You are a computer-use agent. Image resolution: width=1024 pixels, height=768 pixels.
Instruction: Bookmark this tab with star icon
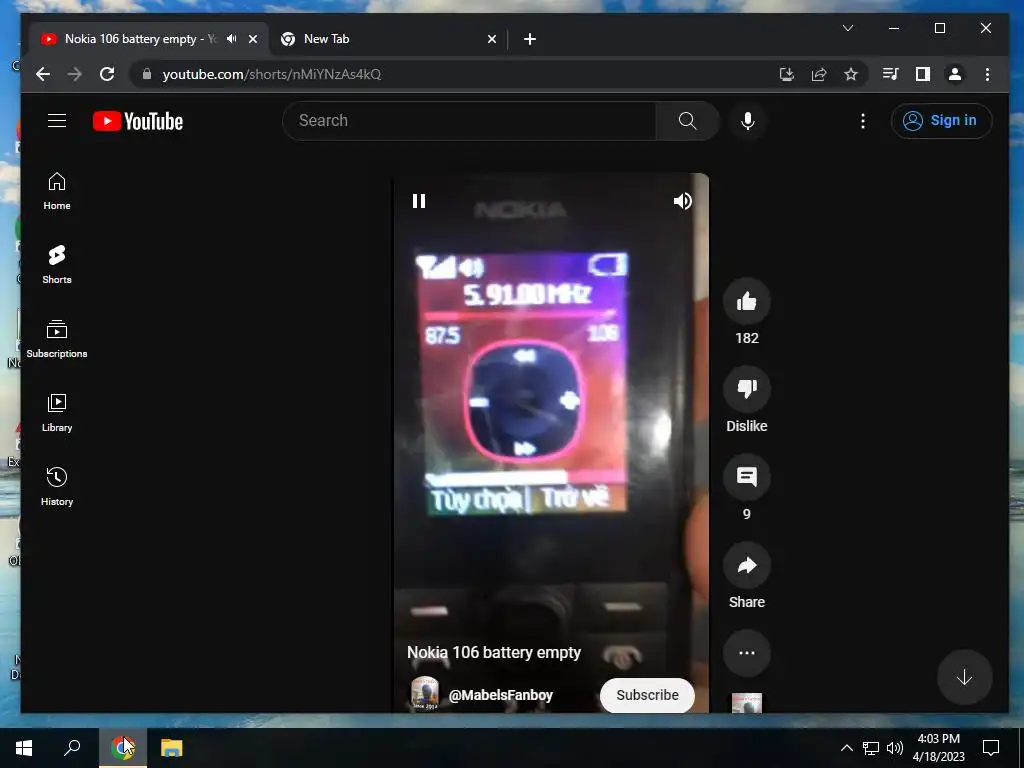click(x=851, y=74)
